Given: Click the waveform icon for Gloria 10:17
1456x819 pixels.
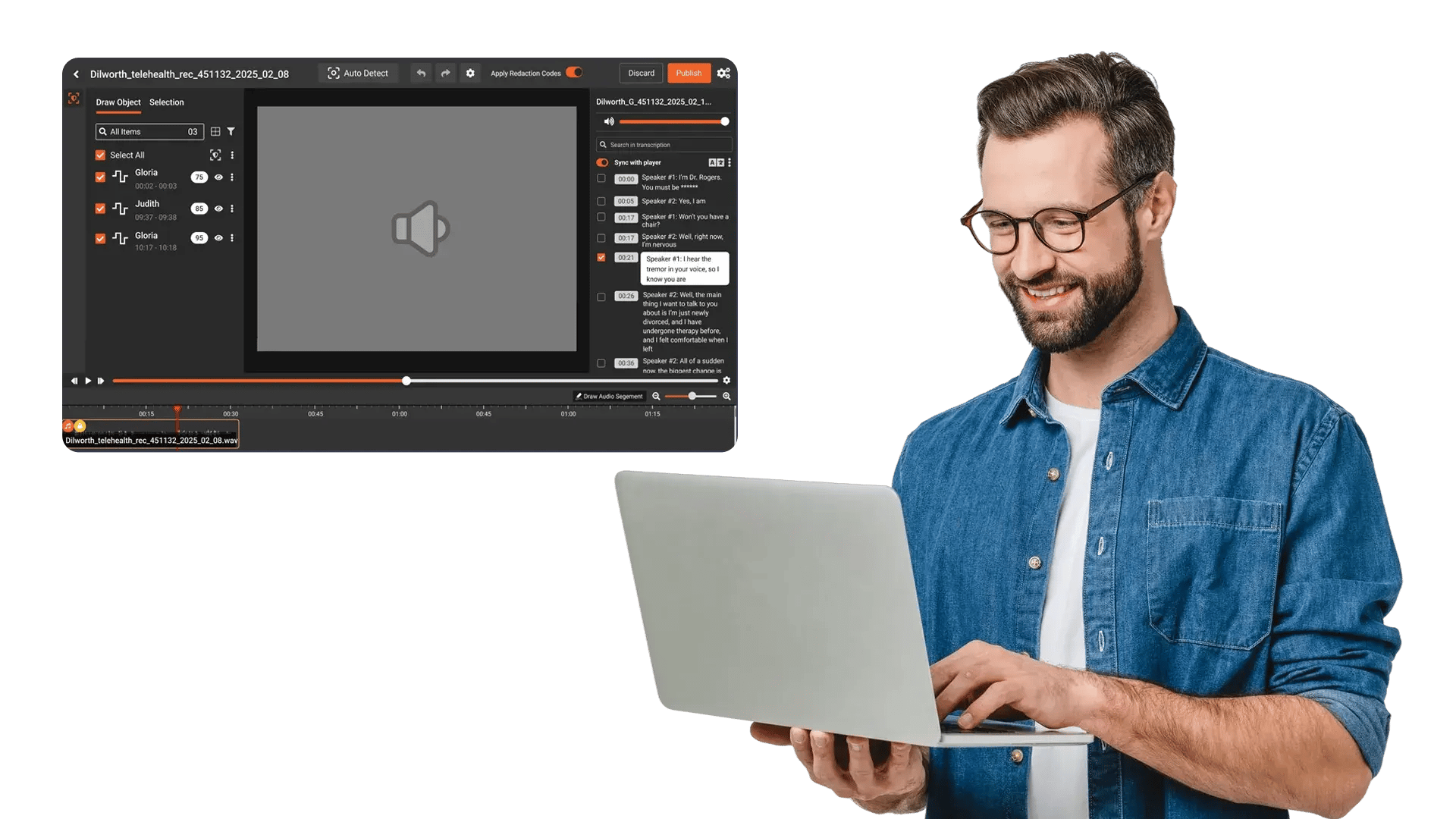Looking at the screenshot, I should pyautogui.click(x=120, y=238).
